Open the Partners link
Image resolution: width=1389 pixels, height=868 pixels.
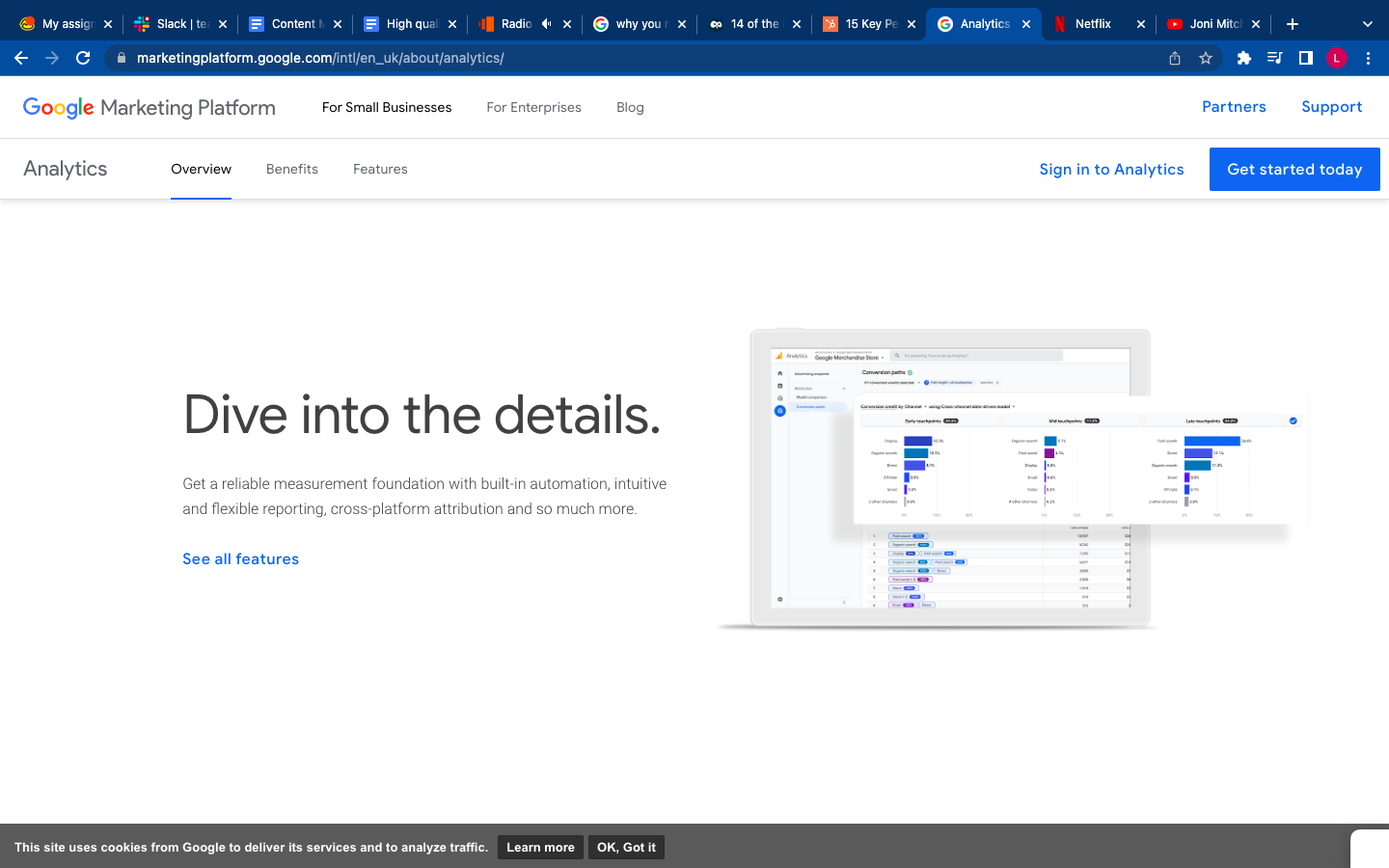(1234, 107)
